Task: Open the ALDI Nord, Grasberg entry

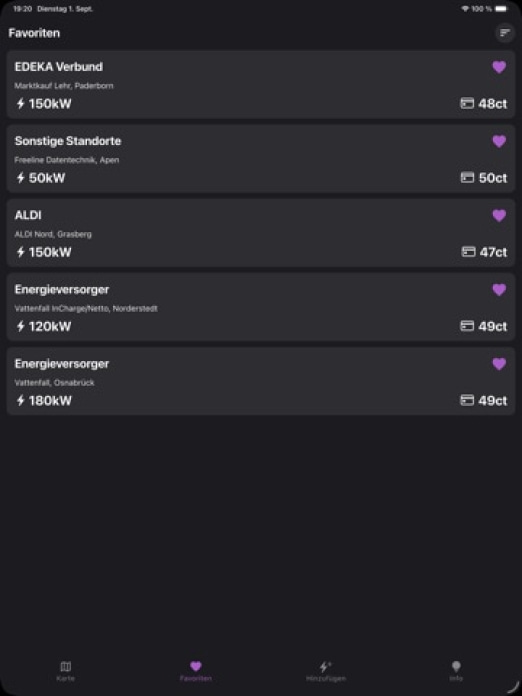Action: coord(261,233)
